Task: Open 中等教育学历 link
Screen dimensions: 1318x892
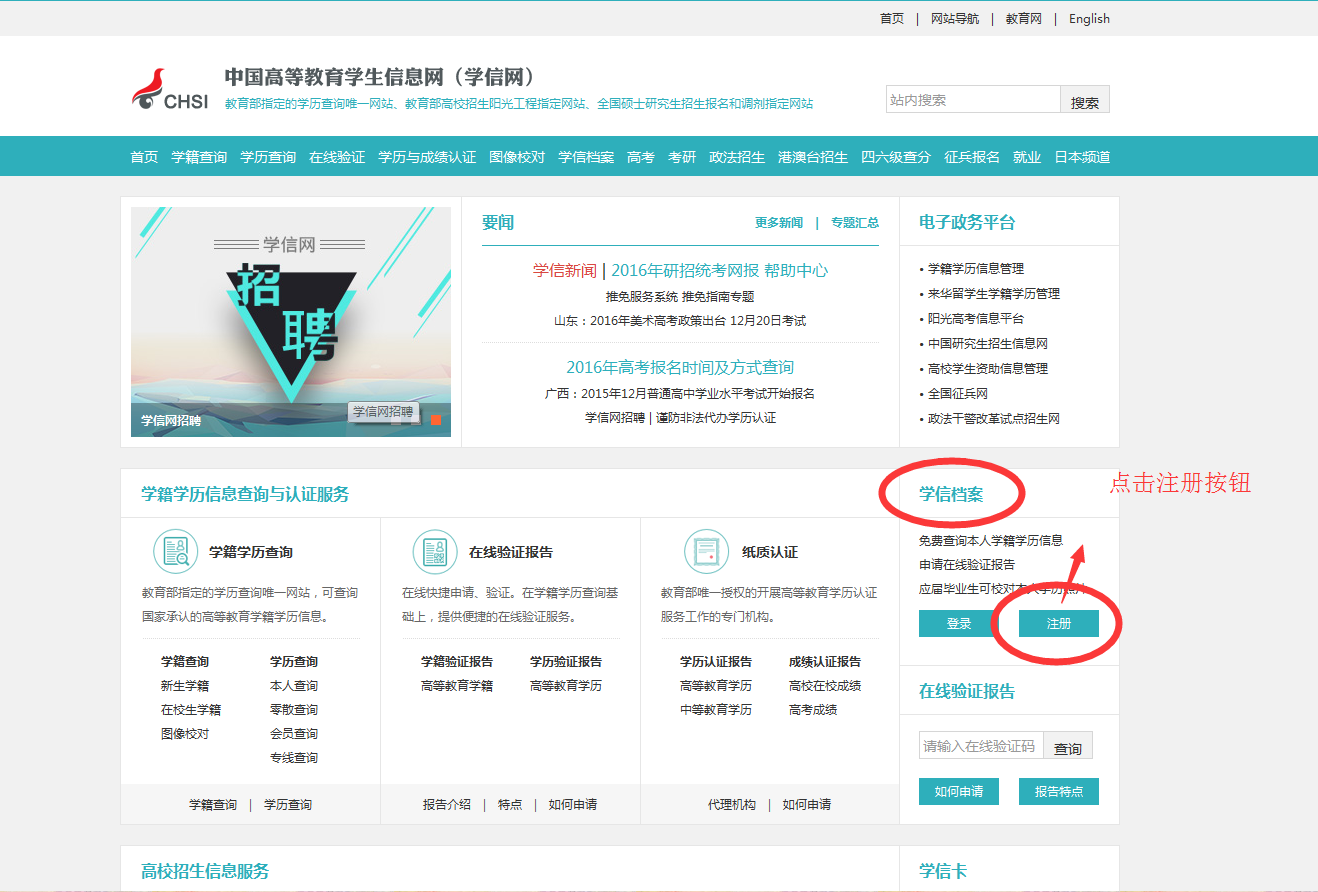Action: tap(716, 710)
